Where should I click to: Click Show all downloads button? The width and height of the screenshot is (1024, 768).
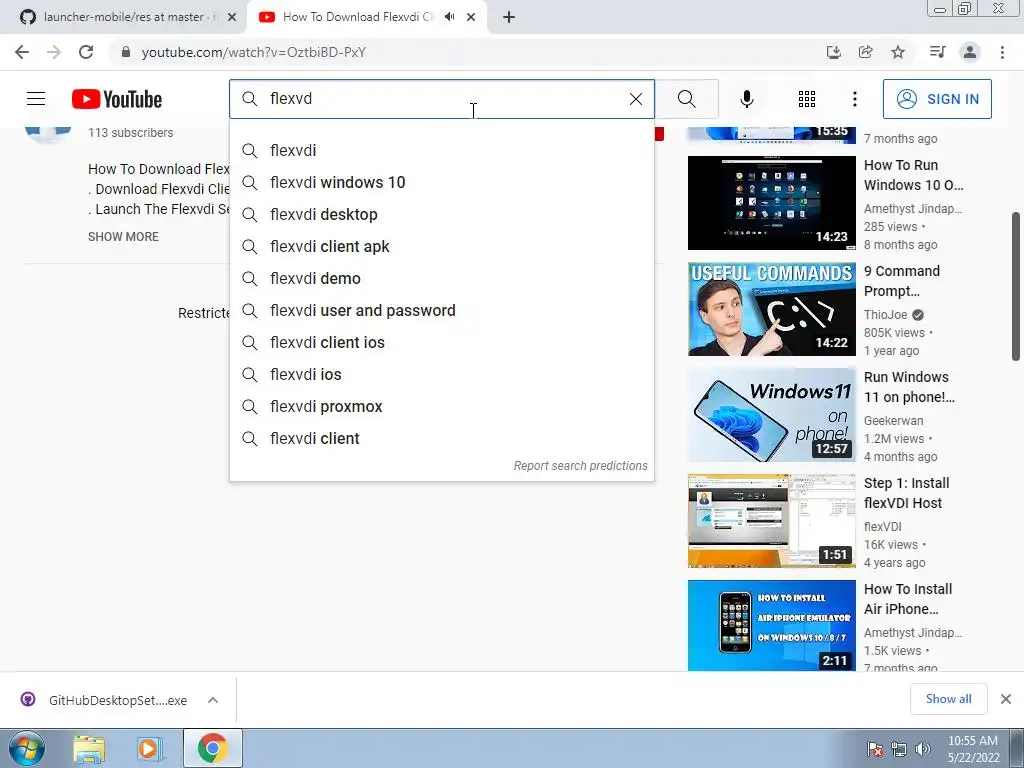tap(948, 699)
